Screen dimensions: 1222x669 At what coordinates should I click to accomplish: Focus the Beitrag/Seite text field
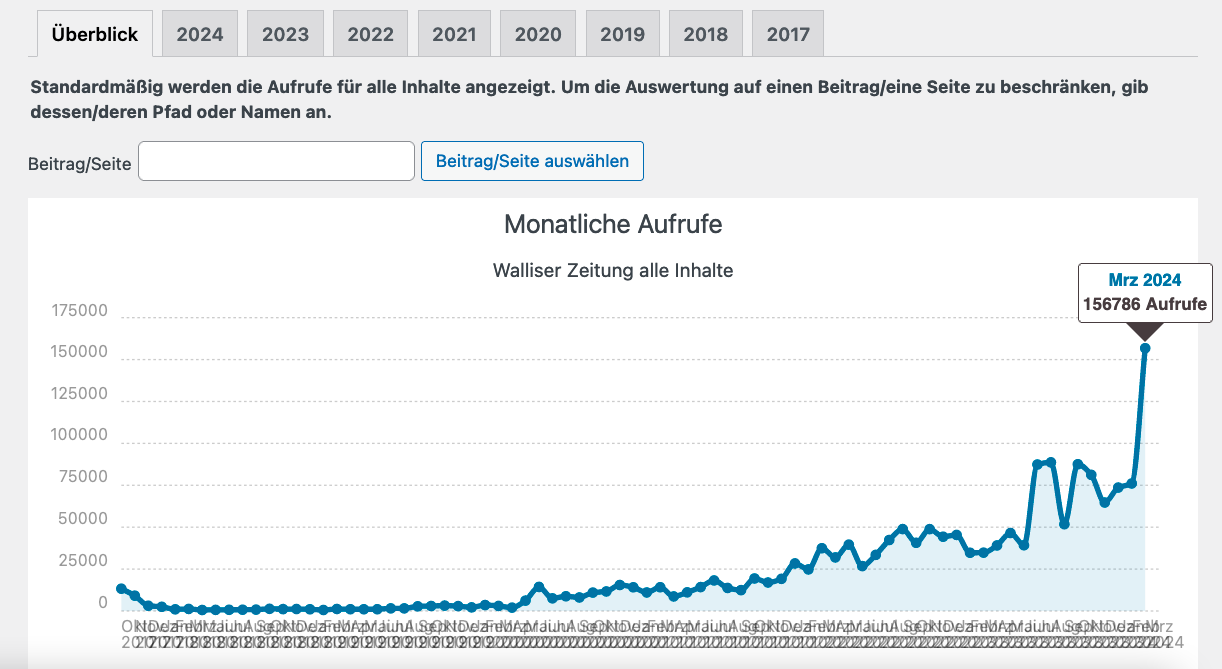point(276,161)
